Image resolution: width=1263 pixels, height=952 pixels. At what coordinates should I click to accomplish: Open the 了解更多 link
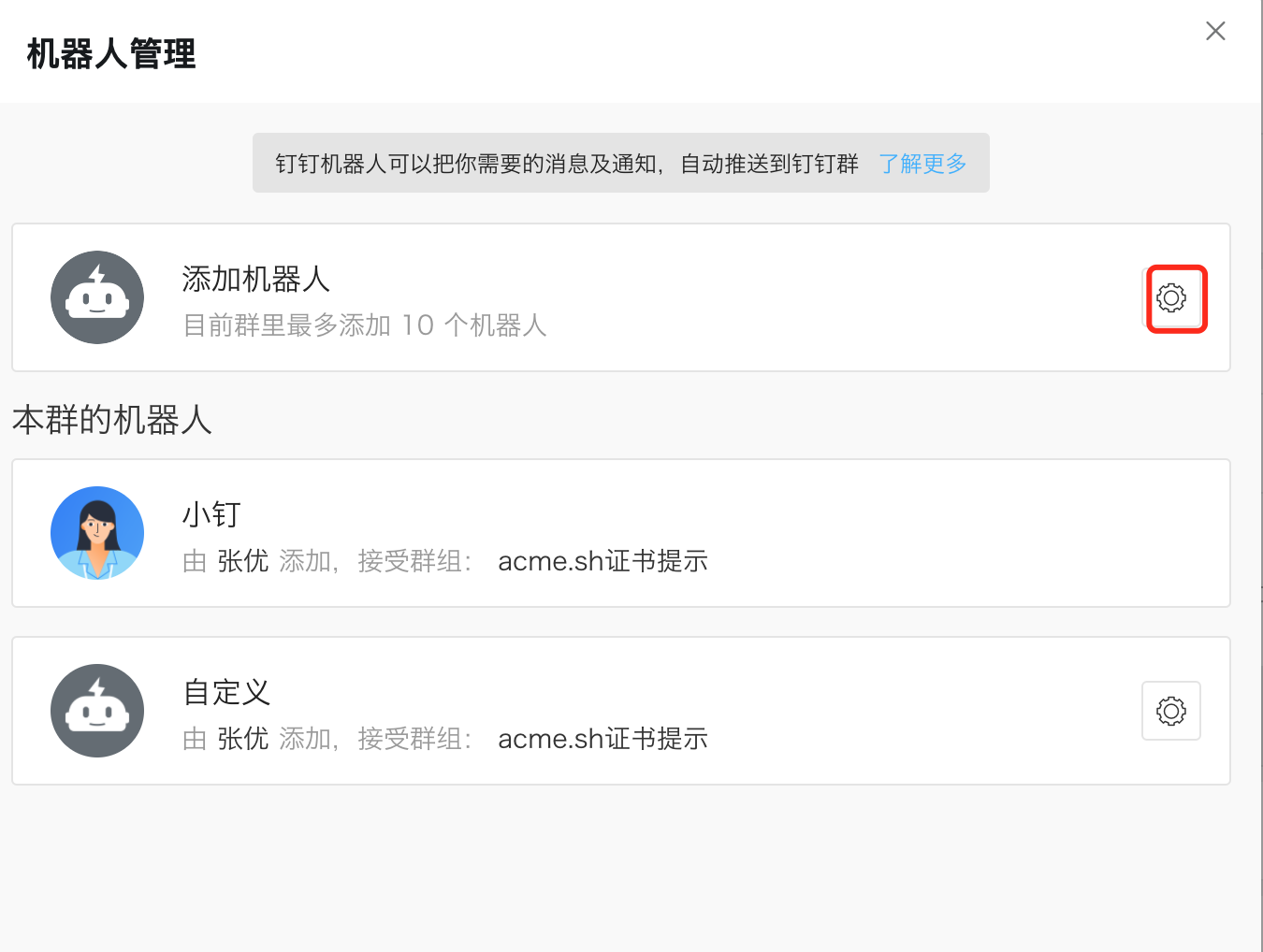click(922, 164)
